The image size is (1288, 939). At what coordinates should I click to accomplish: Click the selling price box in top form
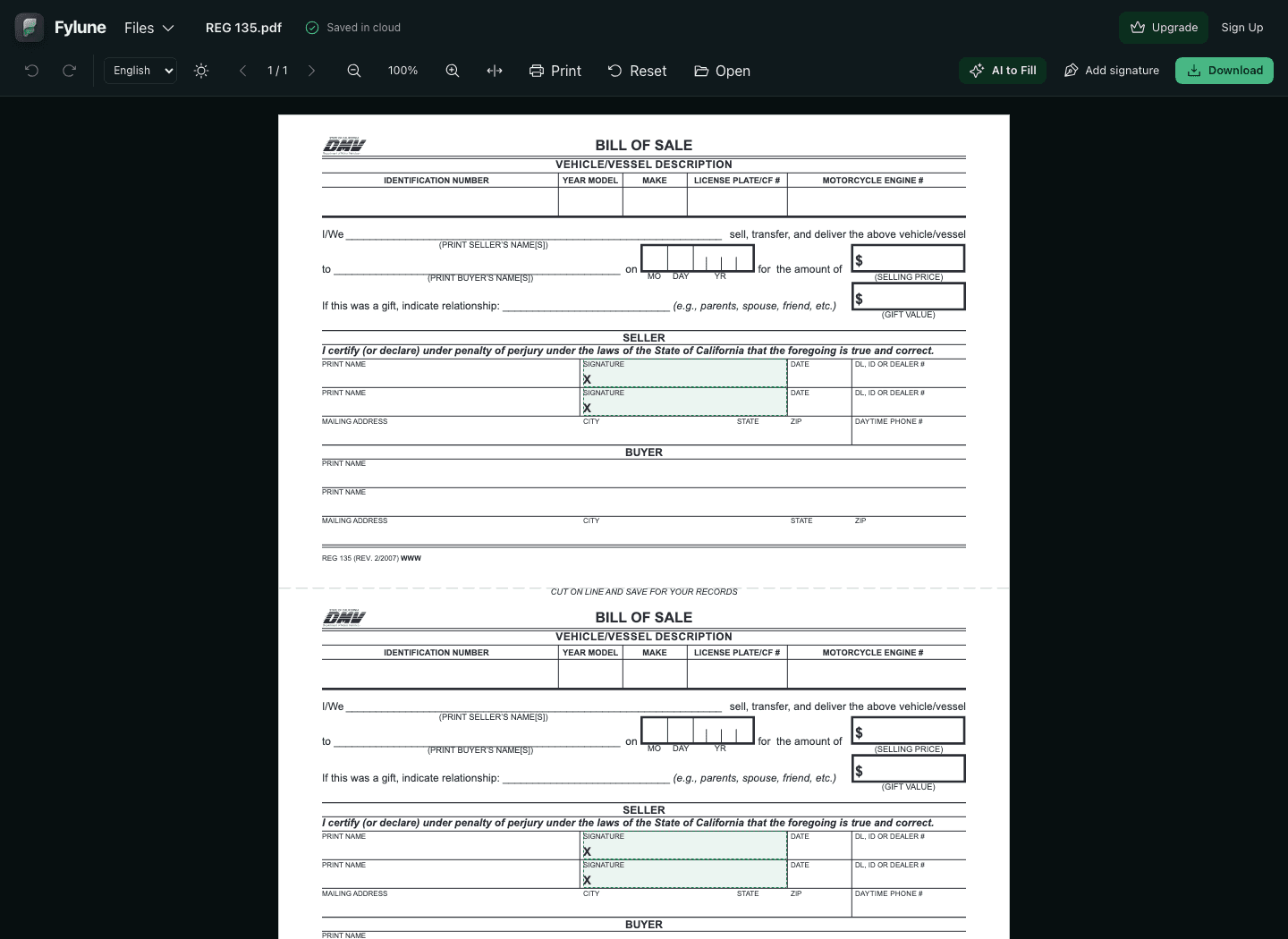click(x=909, y=258)
